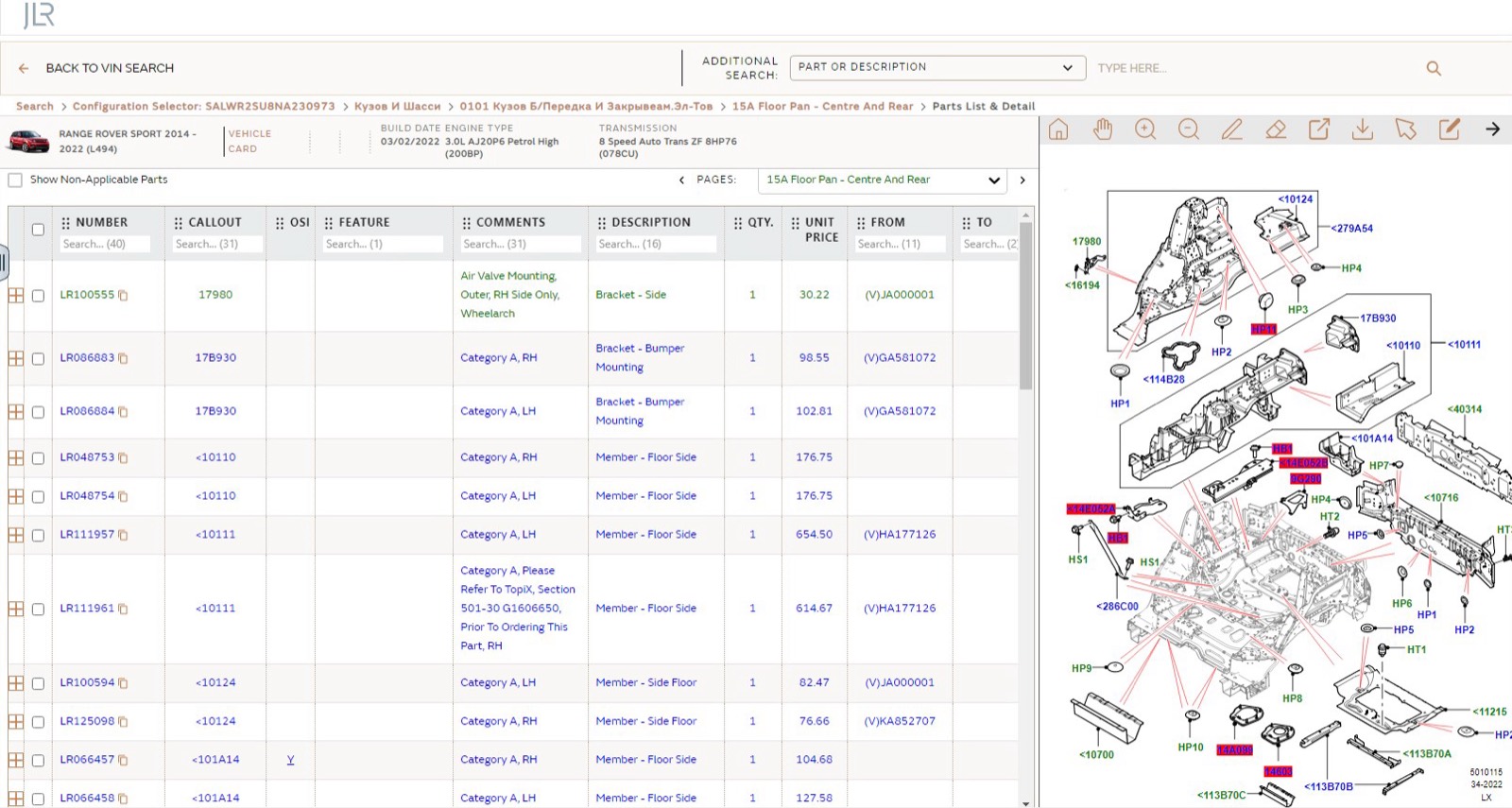The width and height of the screenshot is (1512, 808).
Task: Click the vehicle thumbnail image
Action: [x=28, y=142]
